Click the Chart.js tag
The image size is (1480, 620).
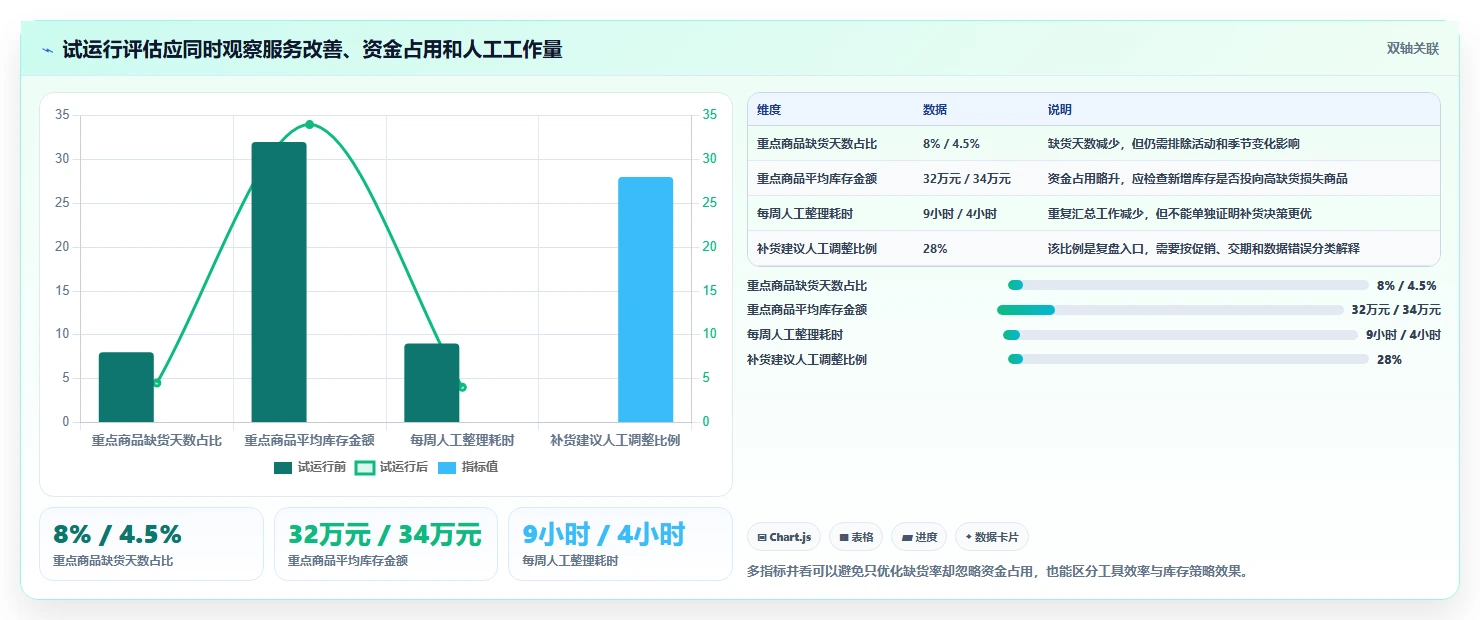coord(784,537)
